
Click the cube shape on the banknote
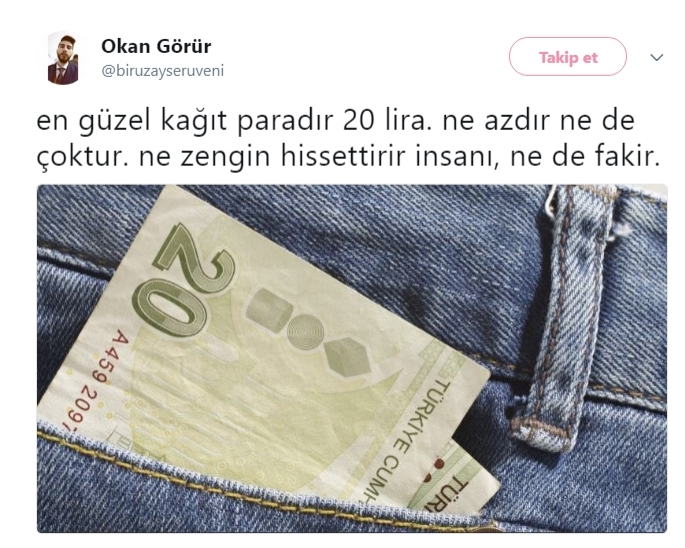(x=348, y=357)
